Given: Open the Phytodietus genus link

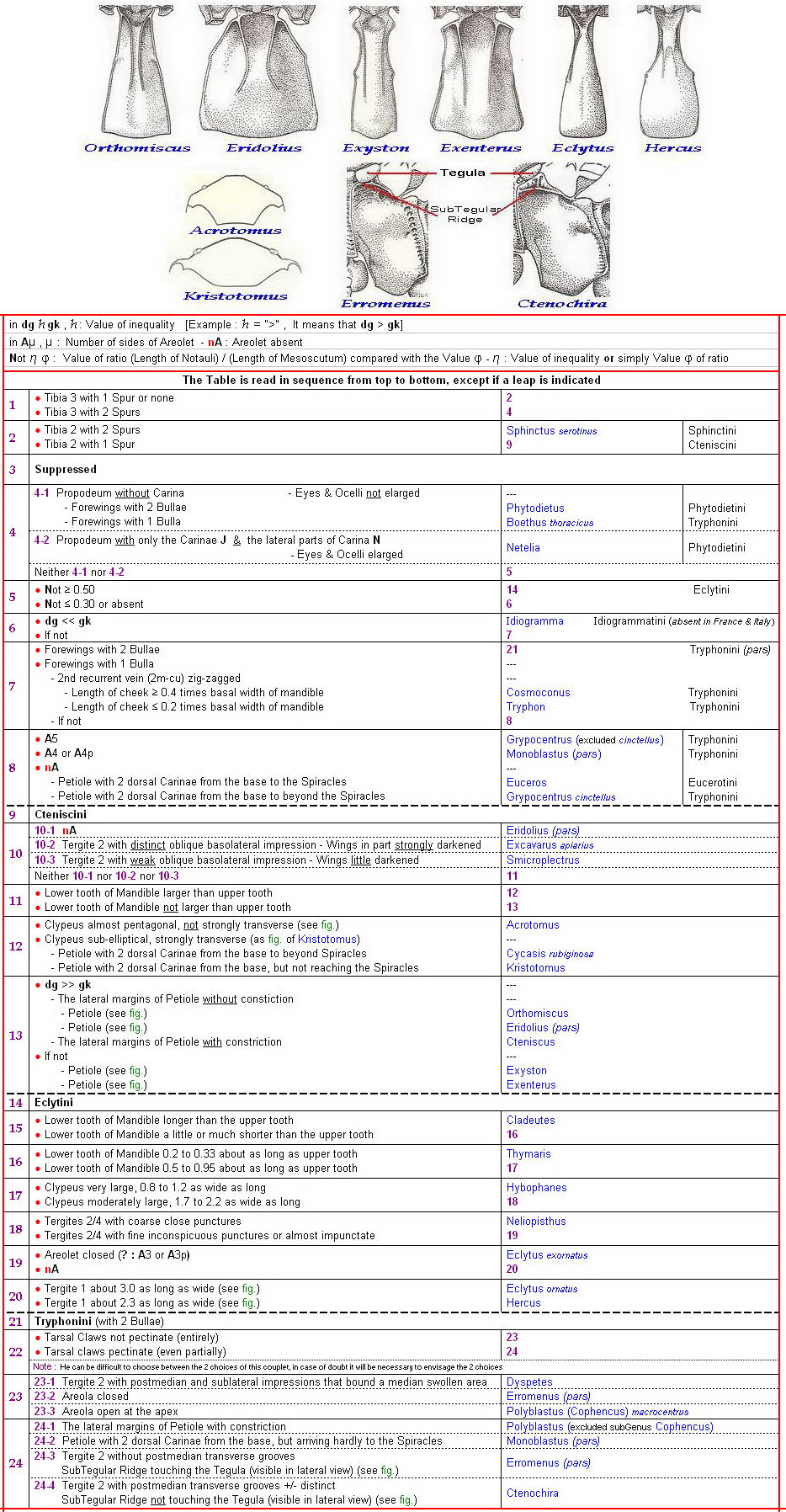Looking at the screenshot, I should tap(535, 508).
